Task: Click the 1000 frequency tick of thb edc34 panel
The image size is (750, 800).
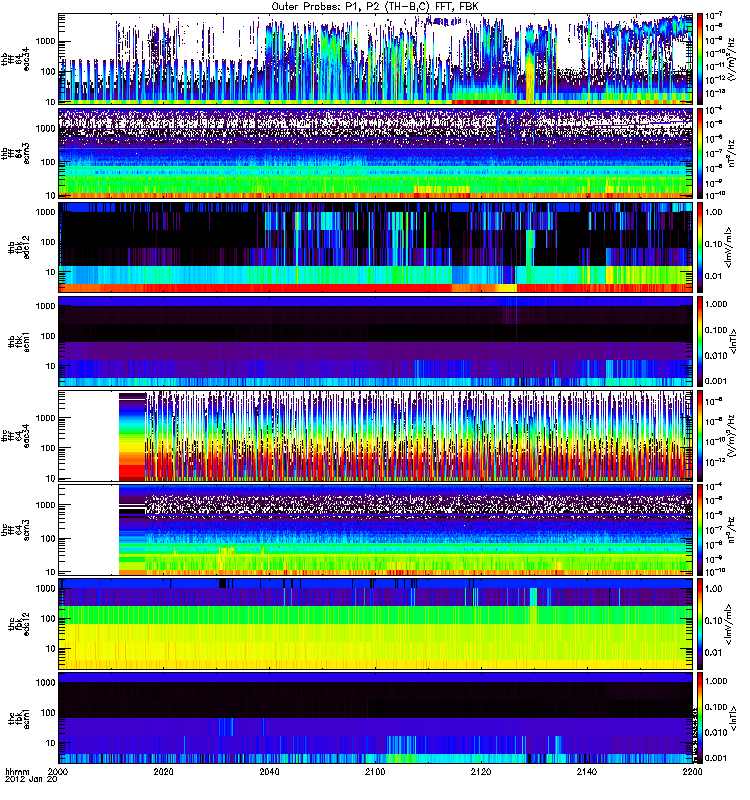Action: [x=45, y=42]
